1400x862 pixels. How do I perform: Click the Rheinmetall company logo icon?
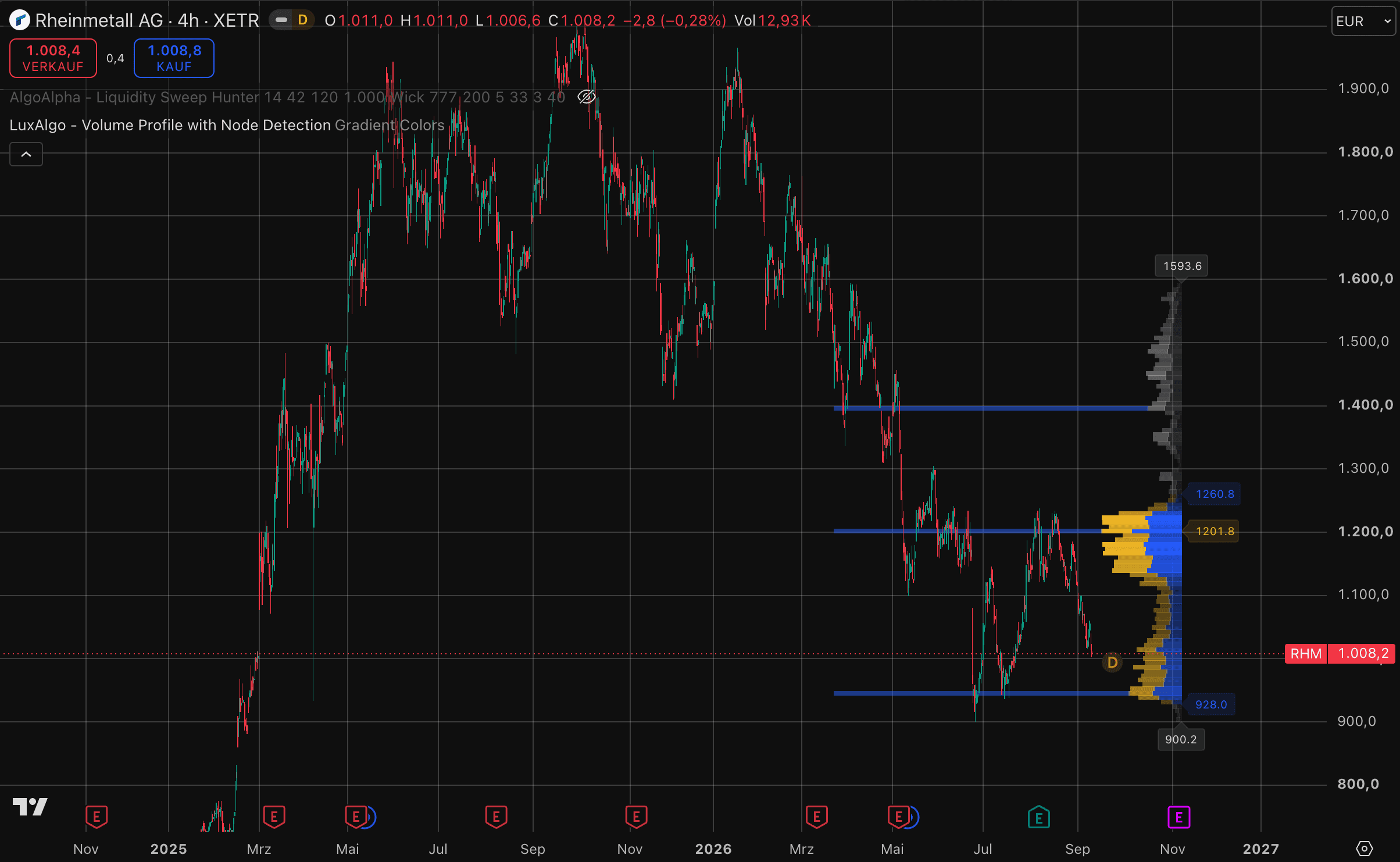pos(19,20)
